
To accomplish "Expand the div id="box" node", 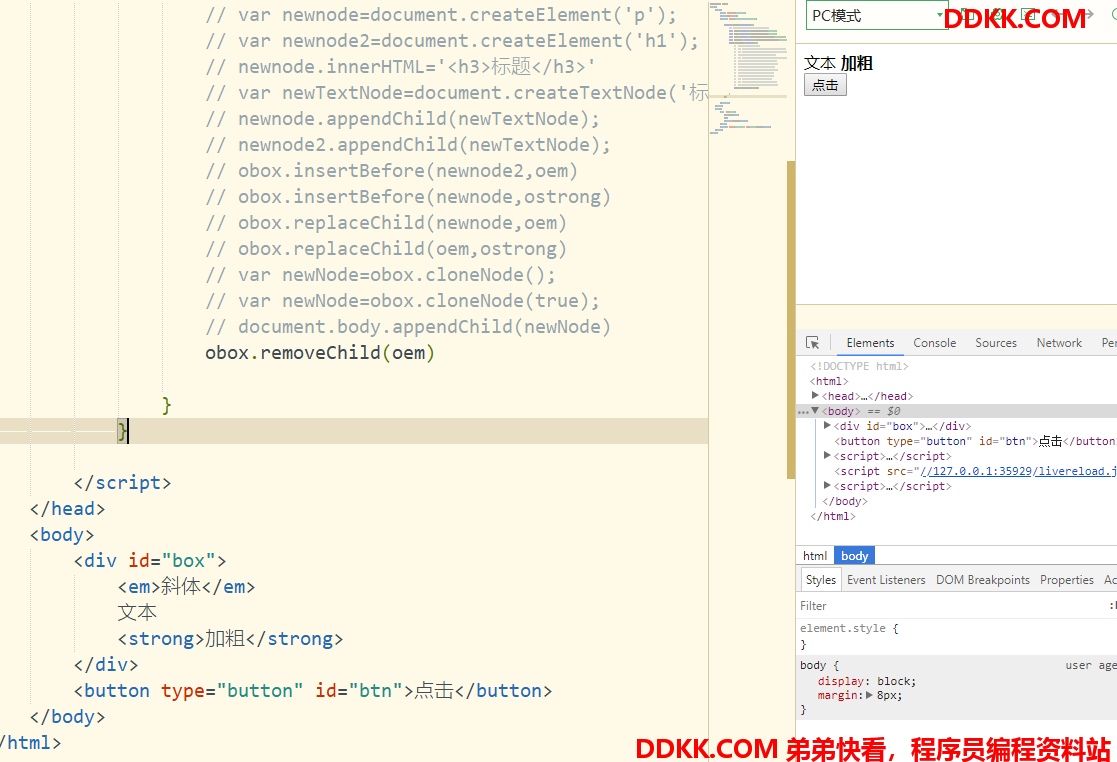I will pyautogui.click(x=827, y=425).
